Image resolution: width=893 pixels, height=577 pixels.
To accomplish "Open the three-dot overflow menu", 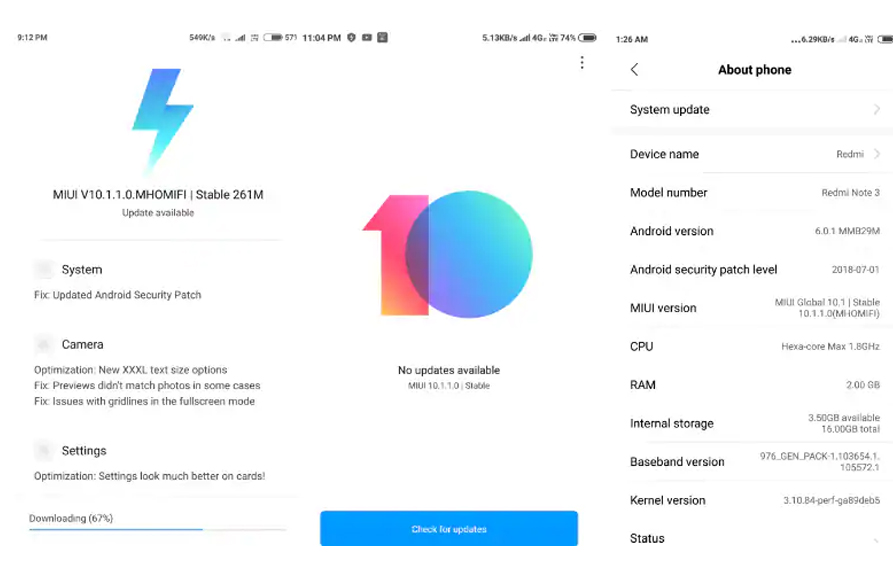I will tap(581, 63).
